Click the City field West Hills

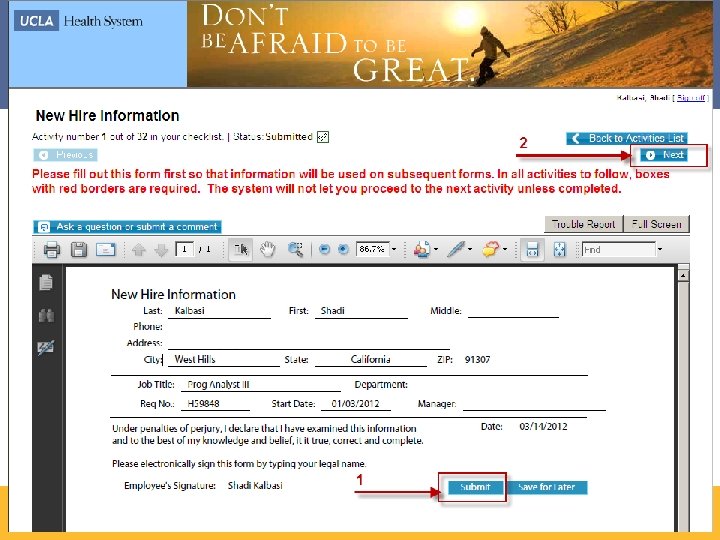coord(224,360)
